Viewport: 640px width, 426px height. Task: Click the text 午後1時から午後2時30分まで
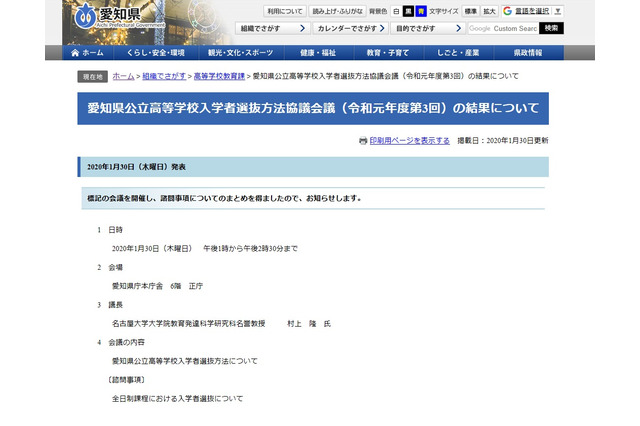click(251, 248)
